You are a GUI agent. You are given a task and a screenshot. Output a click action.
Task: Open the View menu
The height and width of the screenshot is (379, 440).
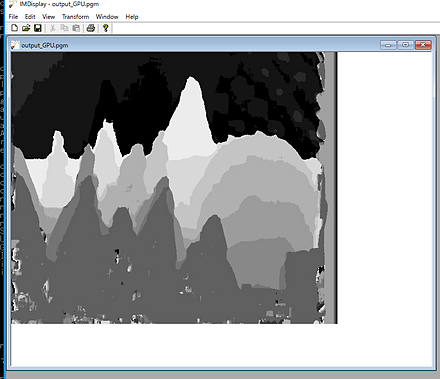click(x=48, y=17)
